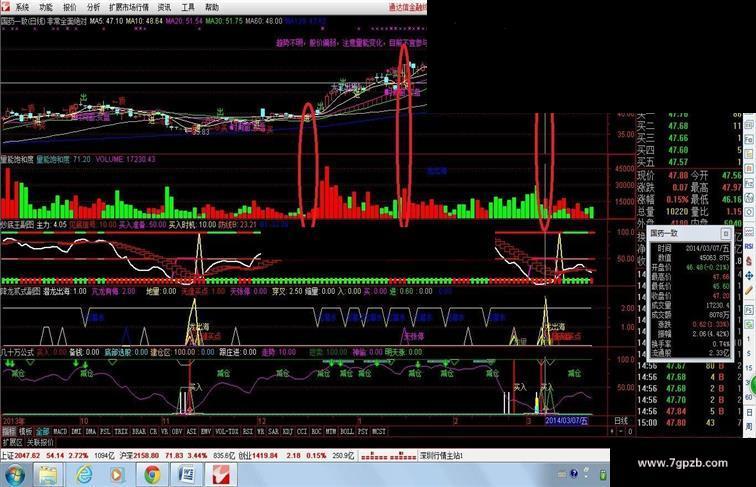Click the Fz icon in the right toolbar
The image size is (756, 487).
(749, 183)
